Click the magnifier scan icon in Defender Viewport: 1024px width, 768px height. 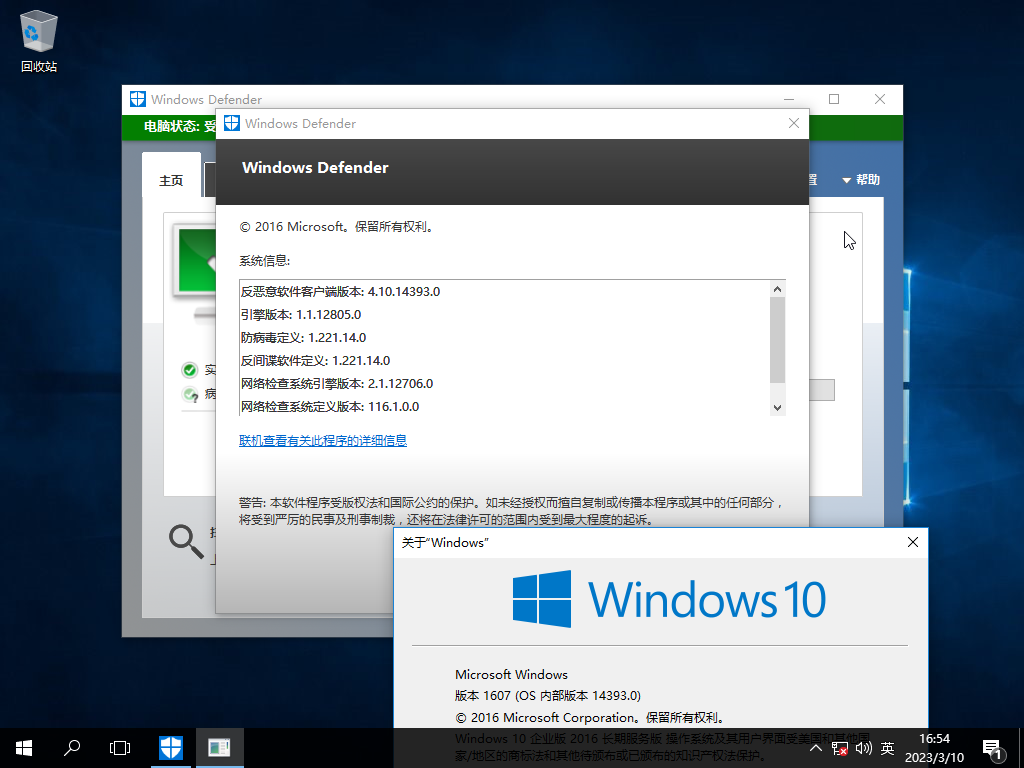pyautogui.click(x=186, y=541)
